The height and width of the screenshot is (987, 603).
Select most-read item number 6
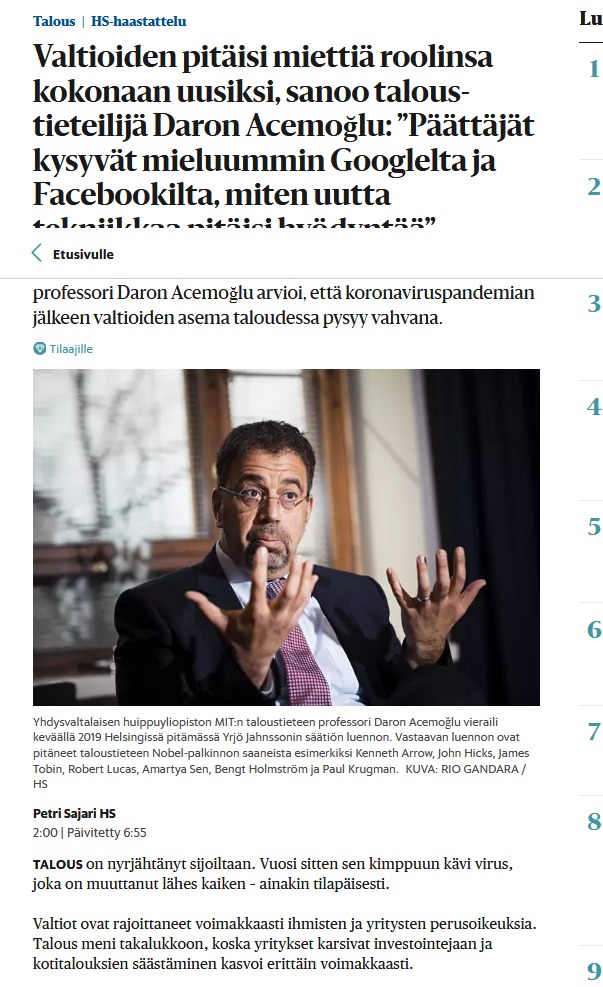point(594,629)
